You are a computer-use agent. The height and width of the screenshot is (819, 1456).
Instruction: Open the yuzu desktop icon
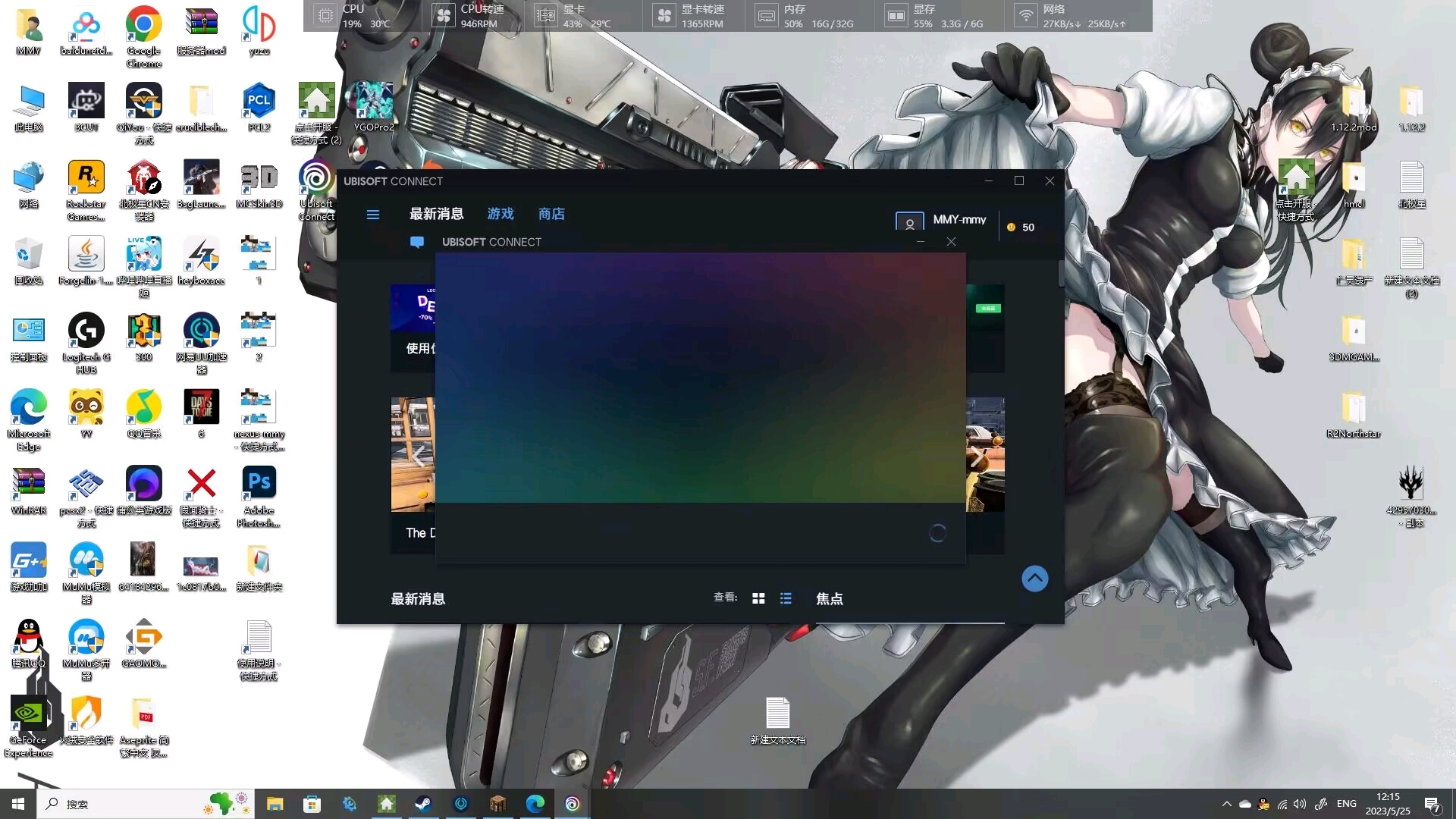[x=259, y=30]
